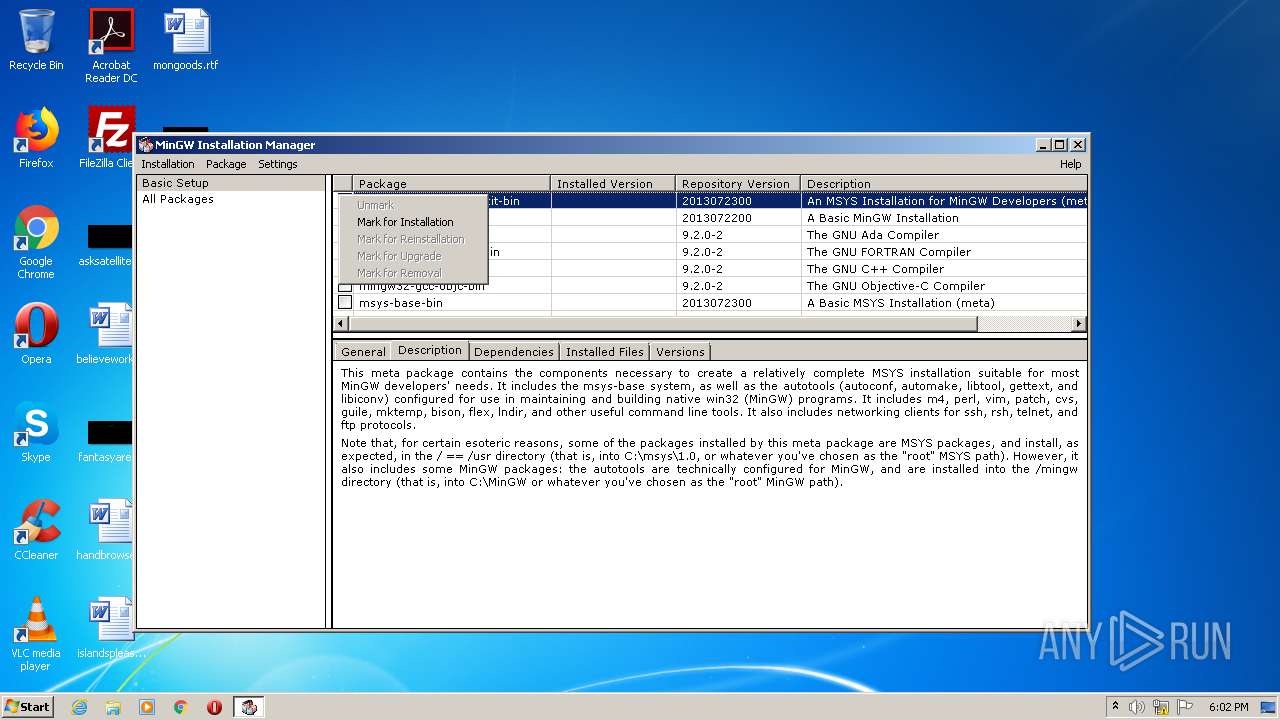Switch to the Description tab
Screen dimensions: 1280x720
click(x=429, y=350)
